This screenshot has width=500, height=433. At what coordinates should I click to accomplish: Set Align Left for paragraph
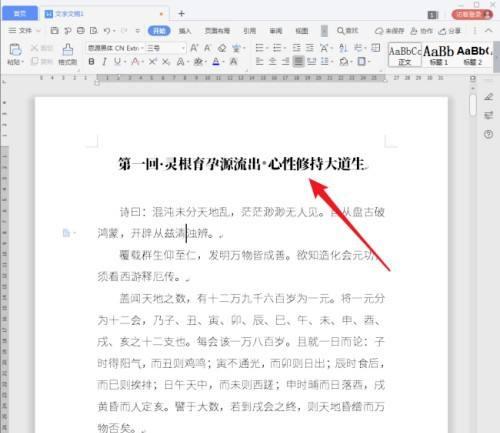(x=260, y=62)
